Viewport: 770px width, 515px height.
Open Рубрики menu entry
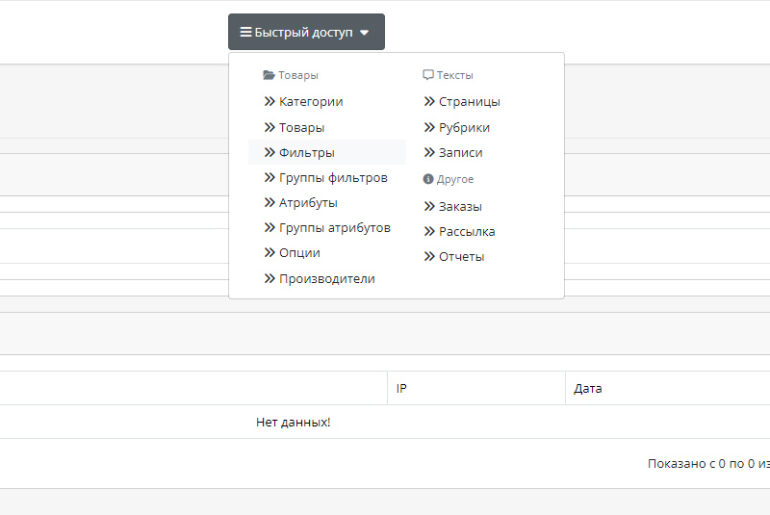click(x=463, y=127)
